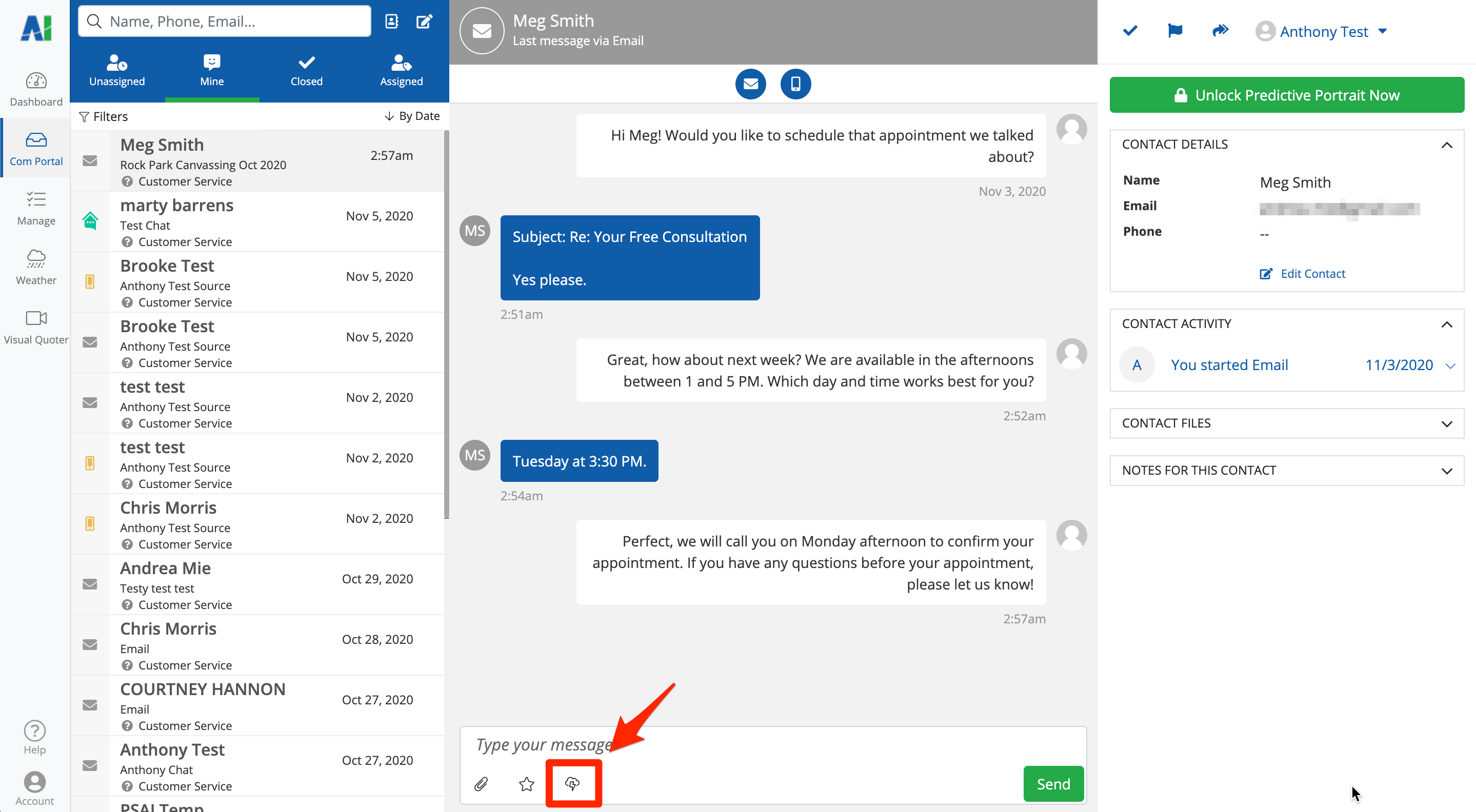Open the Closed conversations tab
Image resolution: width=1476 pixels, height=812 pixels.
pyautogui.click(x=307, y=70)
